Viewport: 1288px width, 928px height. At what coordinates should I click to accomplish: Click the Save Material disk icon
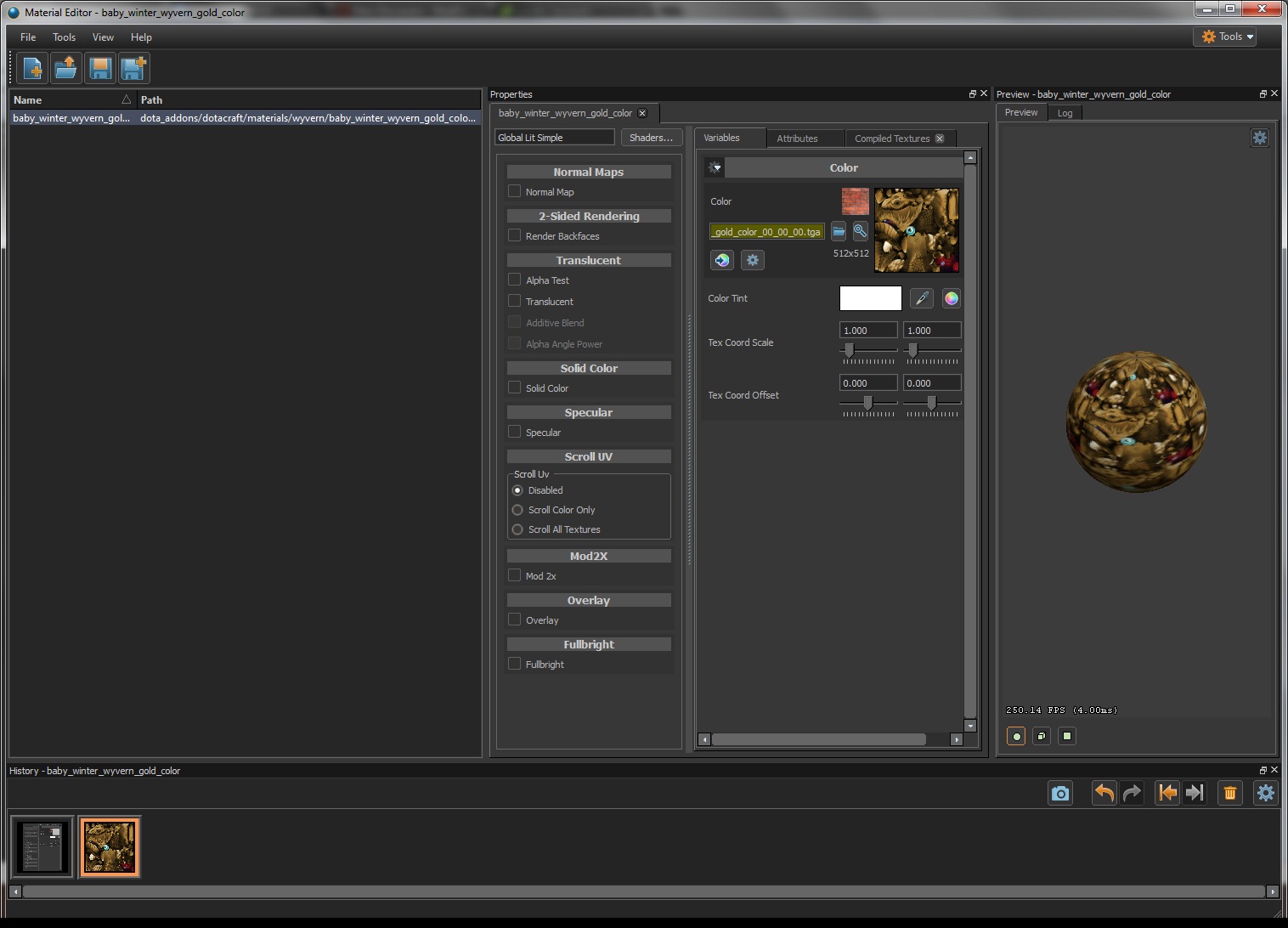coord(100,68)
